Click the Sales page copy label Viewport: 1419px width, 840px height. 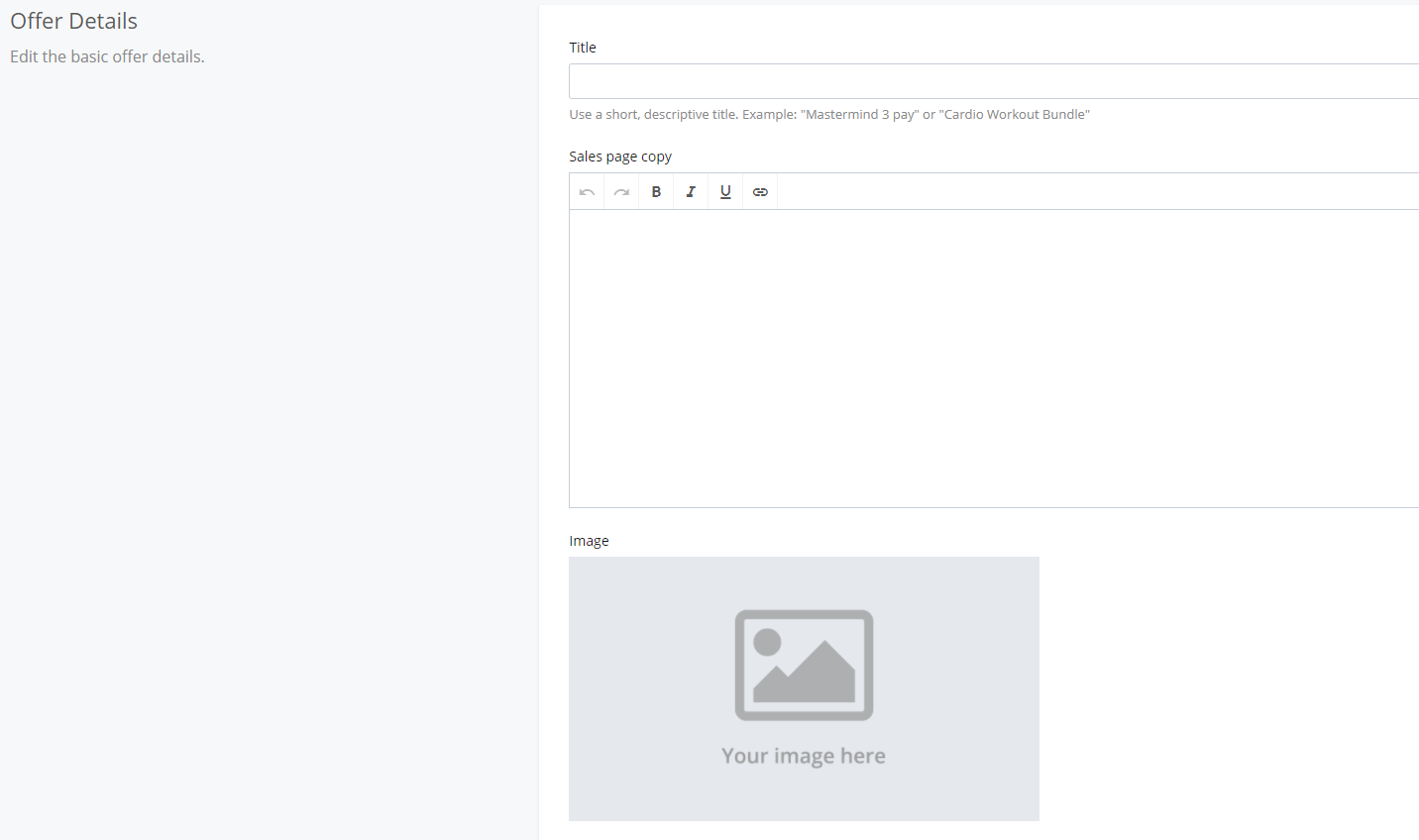[x=620, y=157]
